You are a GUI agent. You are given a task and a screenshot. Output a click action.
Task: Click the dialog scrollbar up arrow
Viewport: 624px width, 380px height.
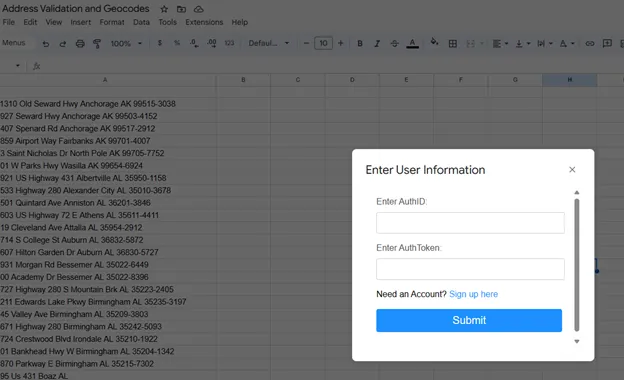[x=577, y=193]
